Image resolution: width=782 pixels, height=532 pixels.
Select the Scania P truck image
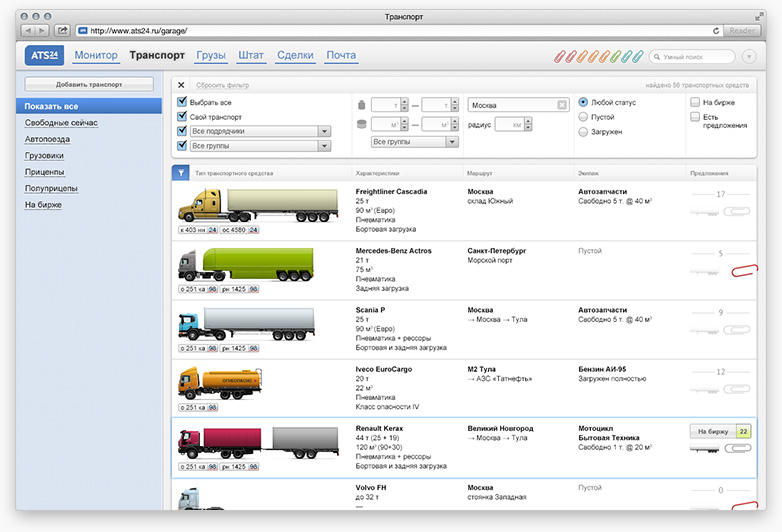(246, 324)
